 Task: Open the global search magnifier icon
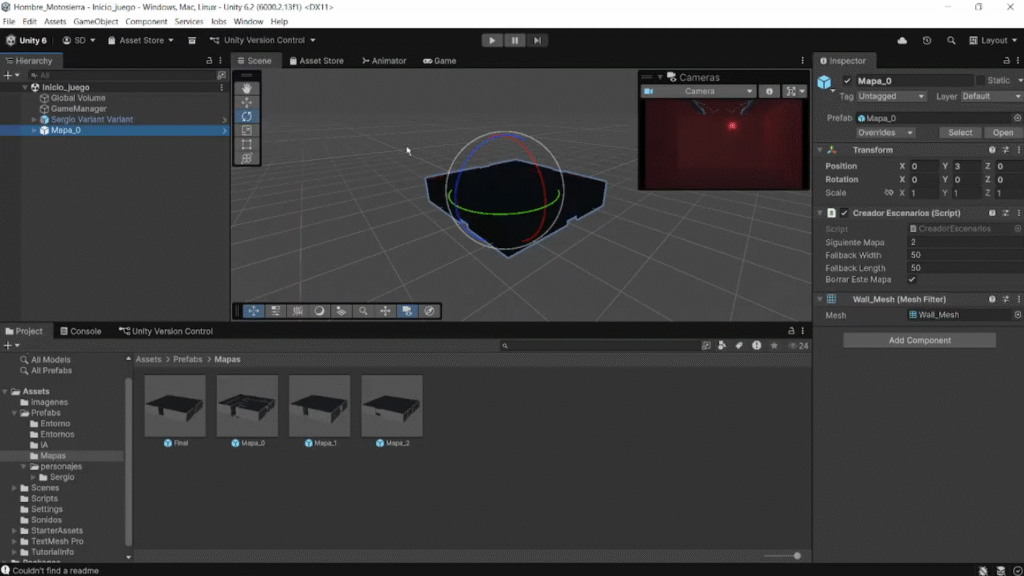950,41
